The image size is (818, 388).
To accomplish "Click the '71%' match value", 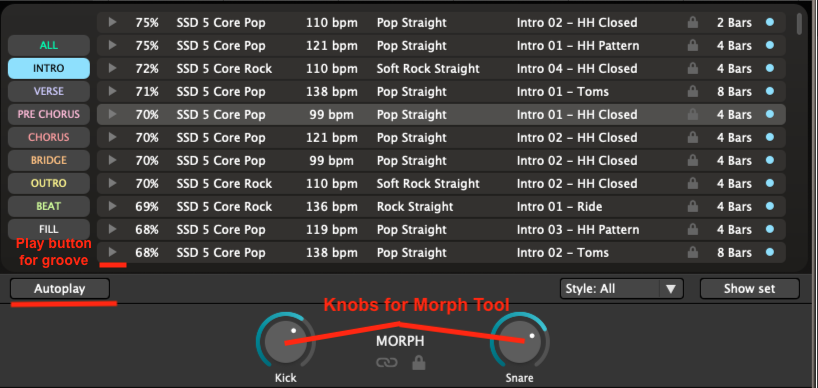I will [147, 92].
